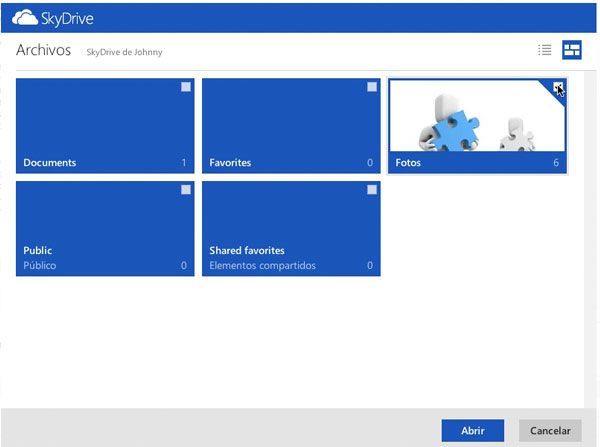Image resolution: width=600 pixels, height=447 pixels.
Task: Click the Fotos folder label
Action: pyautogui.click(x=408, y=163)
